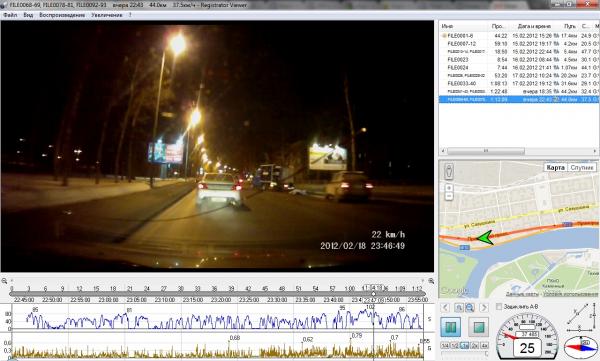The width and height of the screenshot is (600, 361).
Task: Select FILE0023 in the recordings list
Action: (519, 59)
